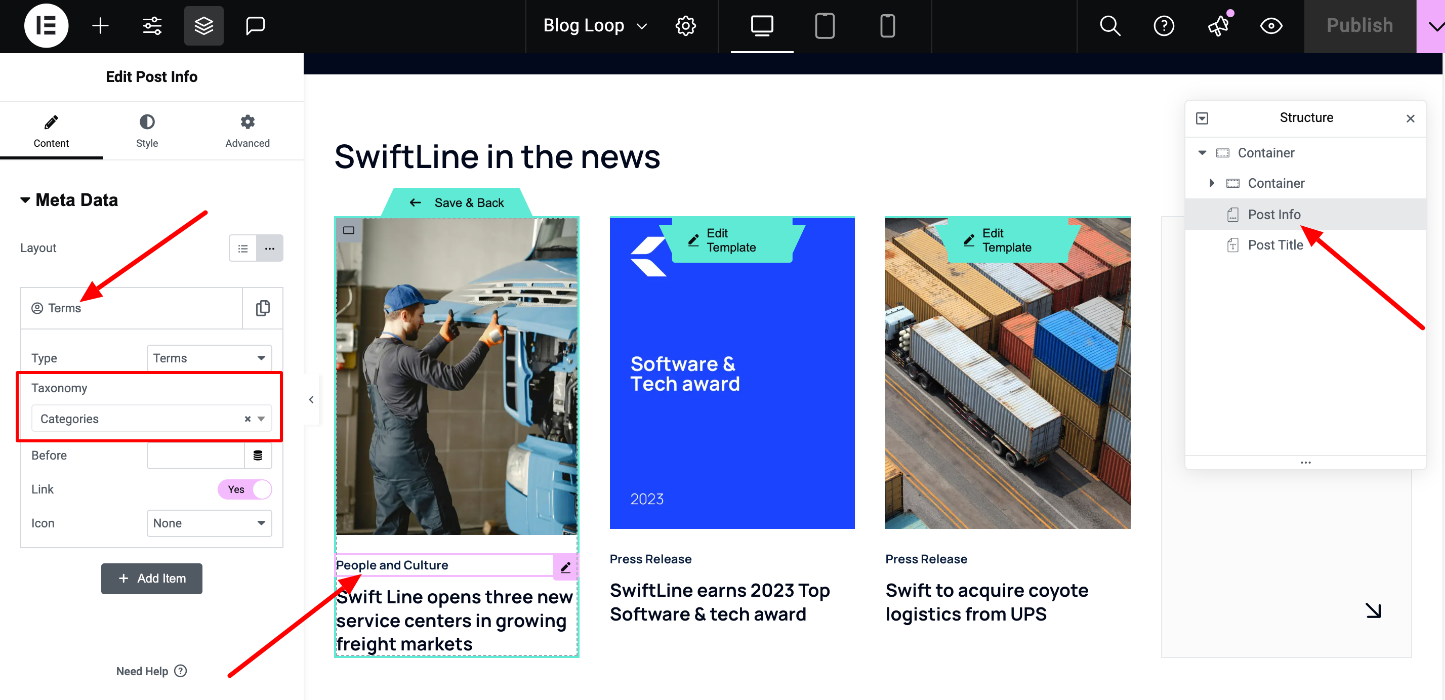This screenshot has width=1445, height=700.
Task: Collapse the Terms repeater item
Action: pos(131,308)
